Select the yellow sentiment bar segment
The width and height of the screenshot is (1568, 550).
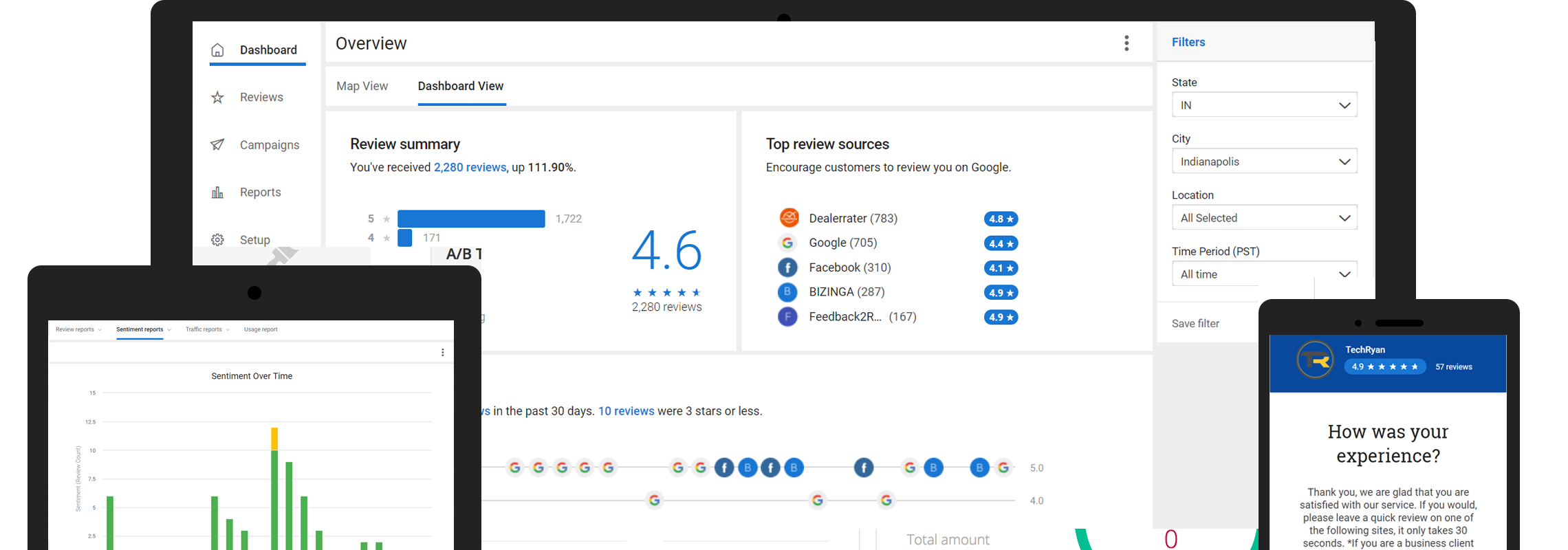[274, 439]
